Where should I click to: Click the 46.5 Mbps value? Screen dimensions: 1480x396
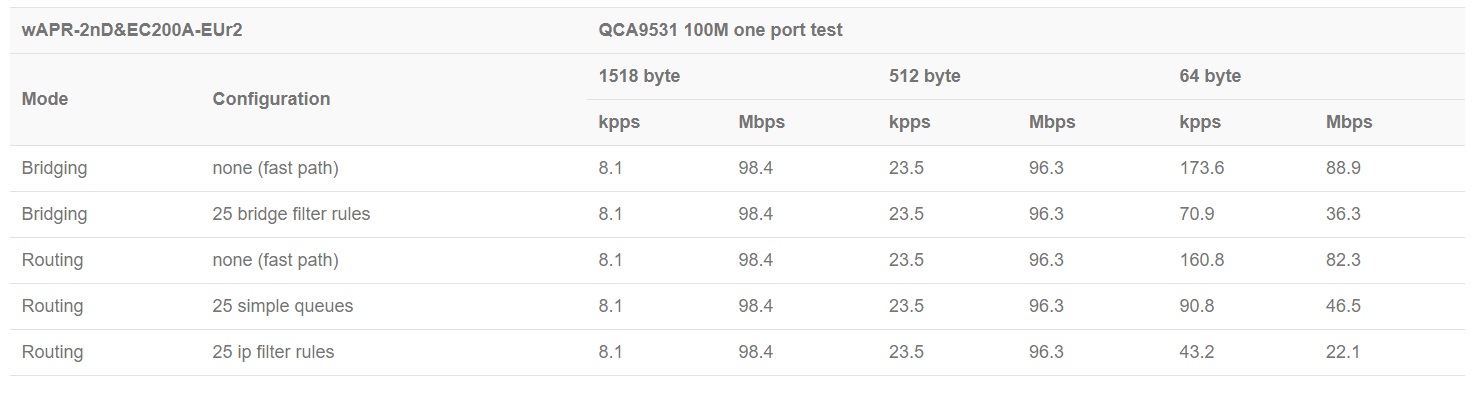[1343, 306]
